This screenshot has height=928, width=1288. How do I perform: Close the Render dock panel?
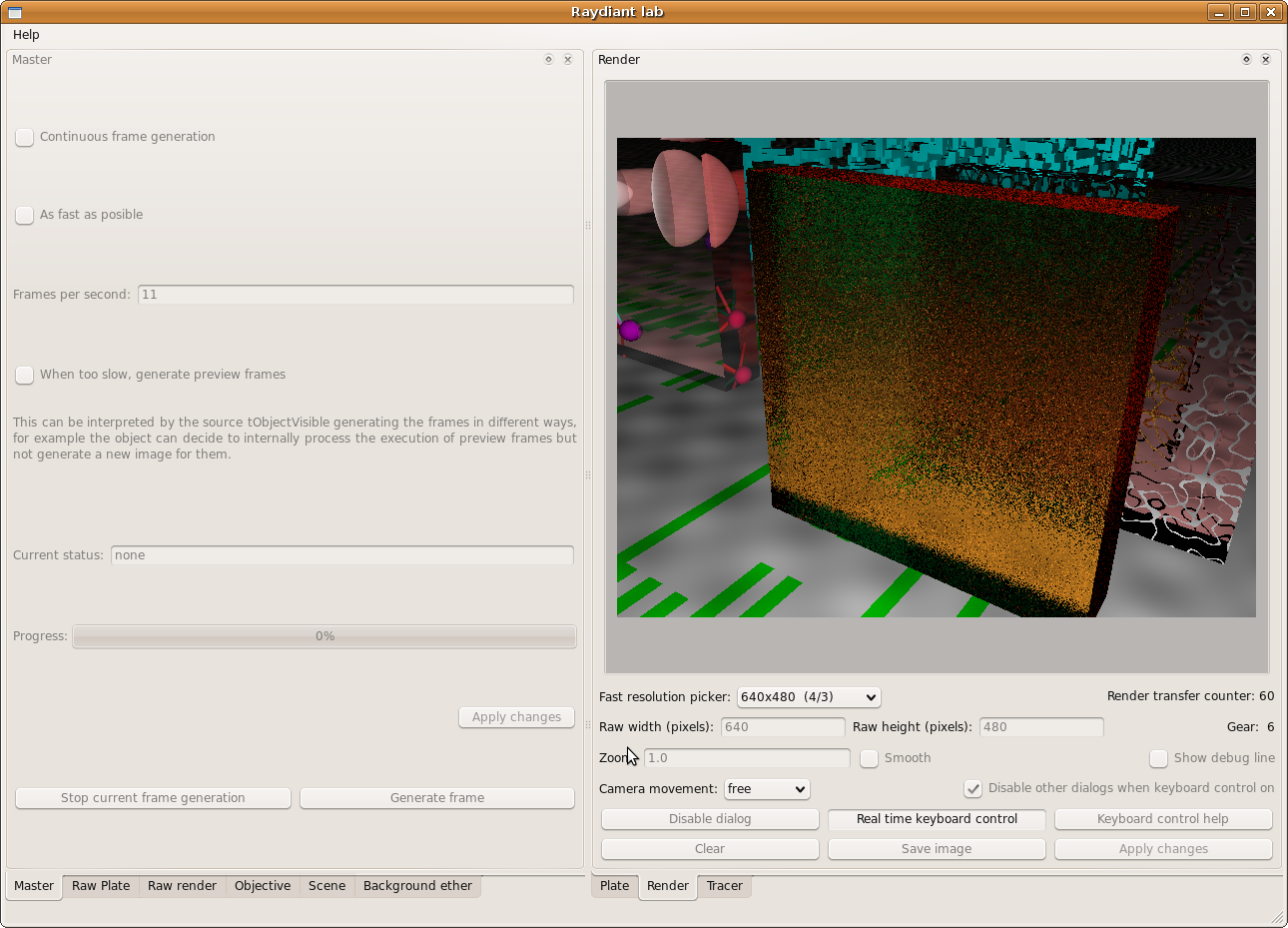1265,60
